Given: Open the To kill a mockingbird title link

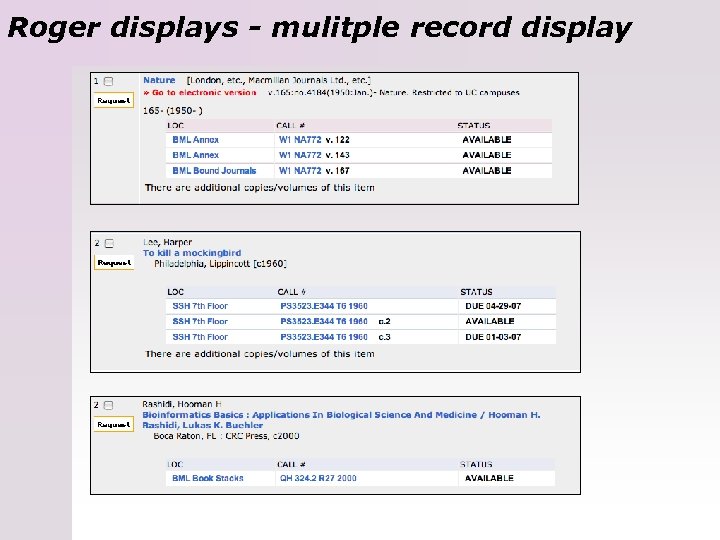Looking at the screenshot, I should click(x=192, y=253).
